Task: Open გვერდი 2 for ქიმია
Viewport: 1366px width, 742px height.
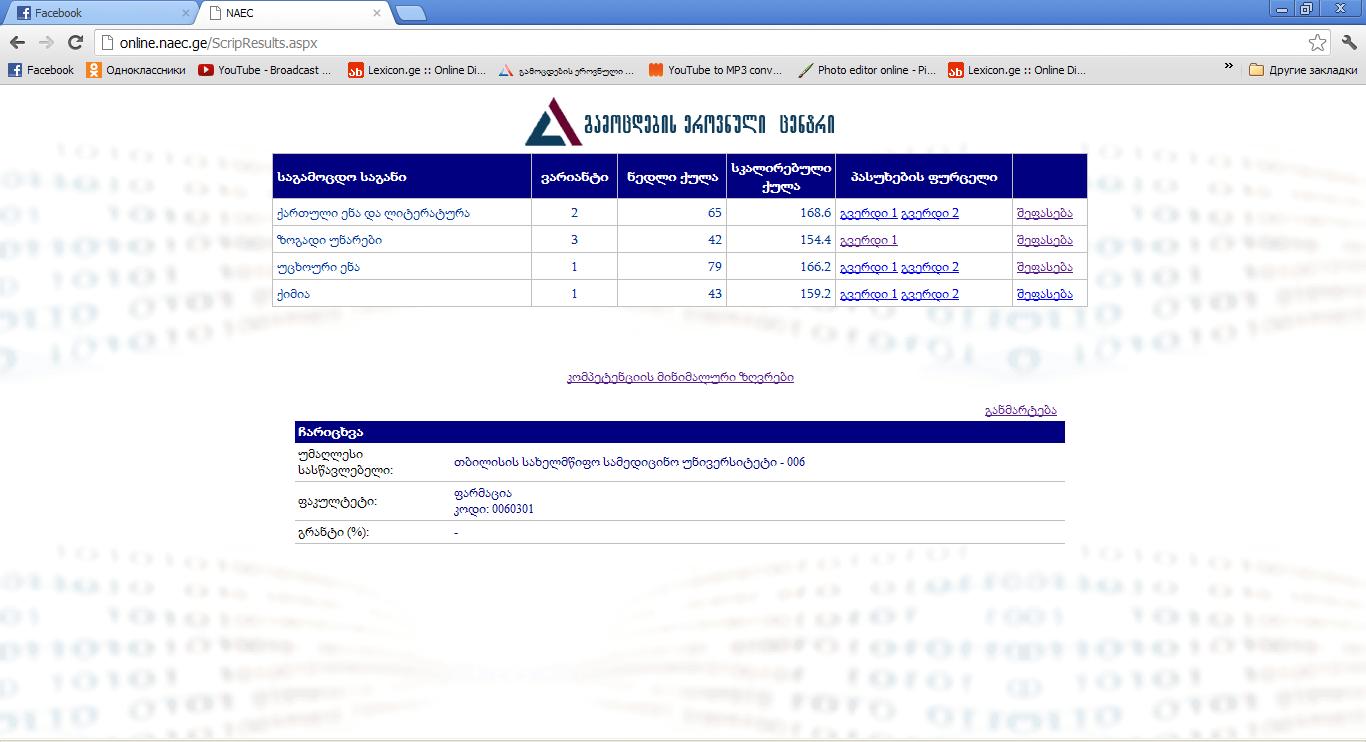Action: click(930, 294)
